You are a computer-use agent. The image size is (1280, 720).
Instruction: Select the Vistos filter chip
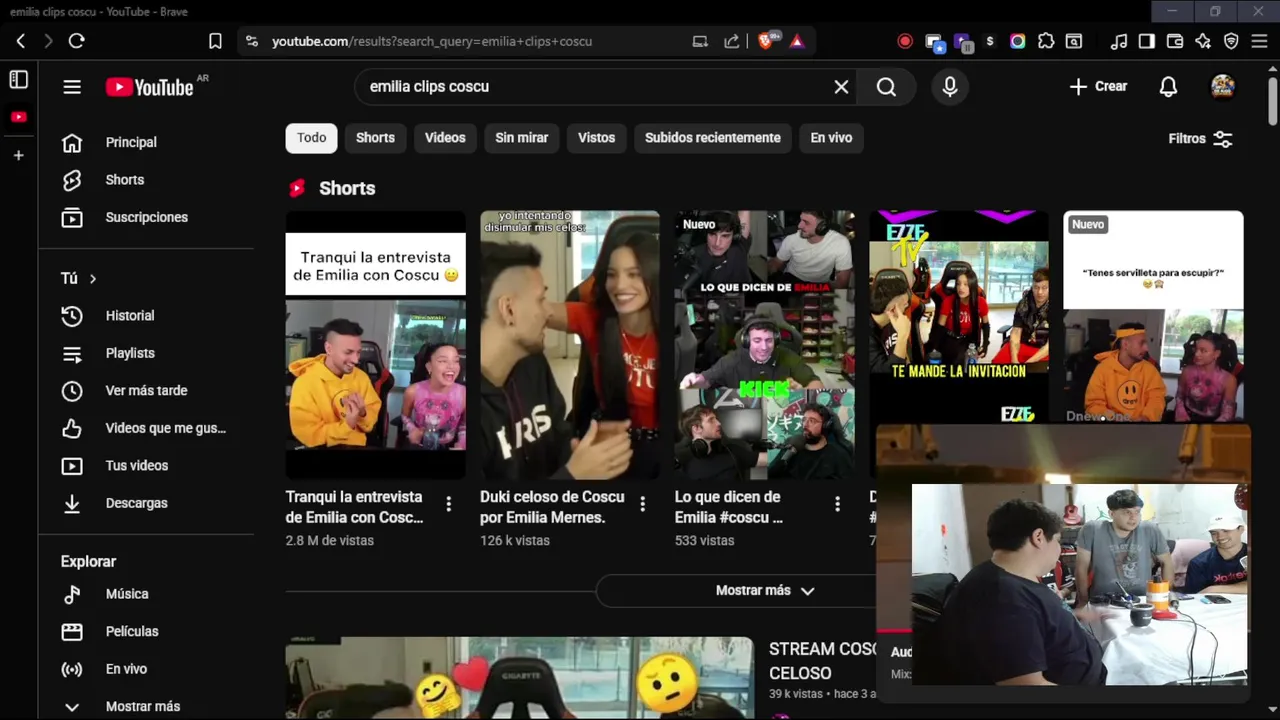[596, 138]
